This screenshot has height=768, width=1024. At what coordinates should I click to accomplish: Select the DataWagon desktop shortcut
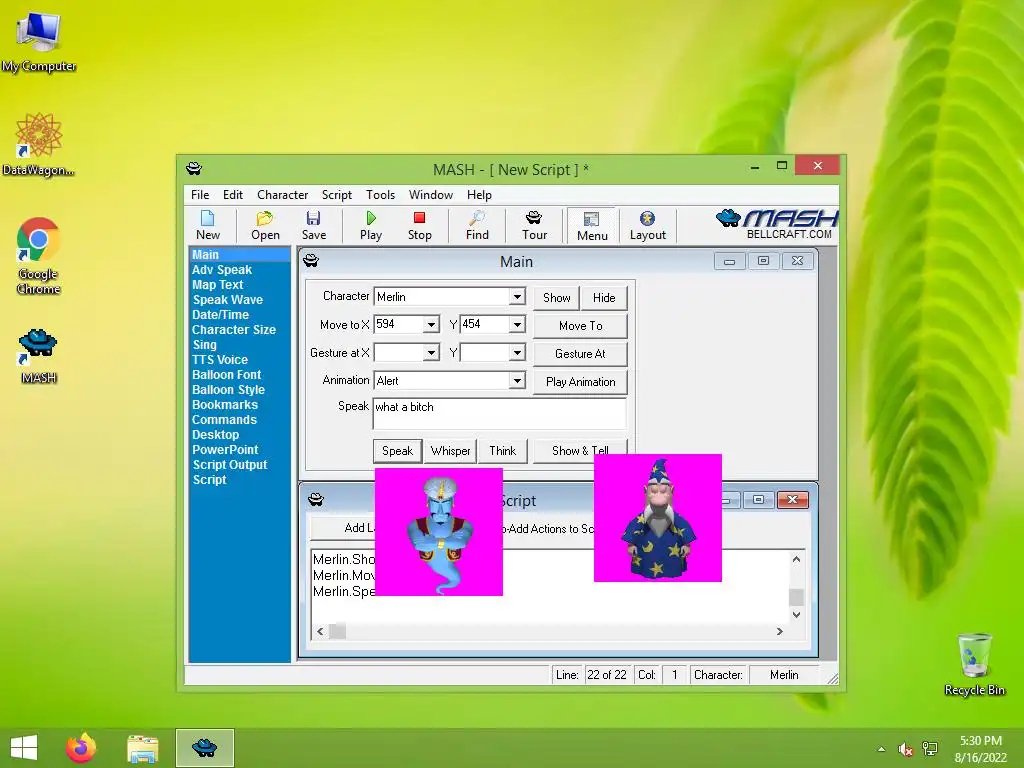[39, 144]
